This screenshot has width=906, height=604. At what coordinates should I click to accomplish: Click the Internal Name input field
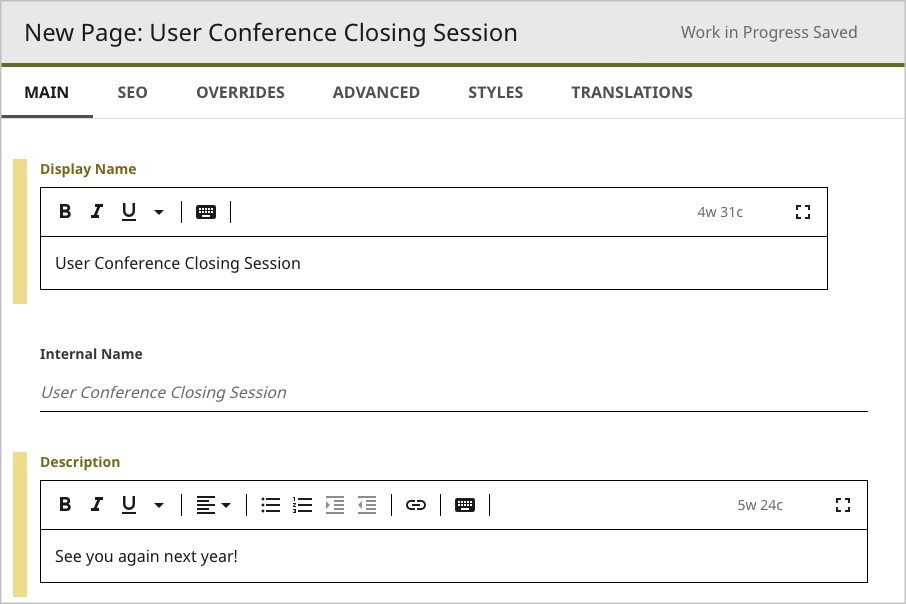tap(453, 392)
